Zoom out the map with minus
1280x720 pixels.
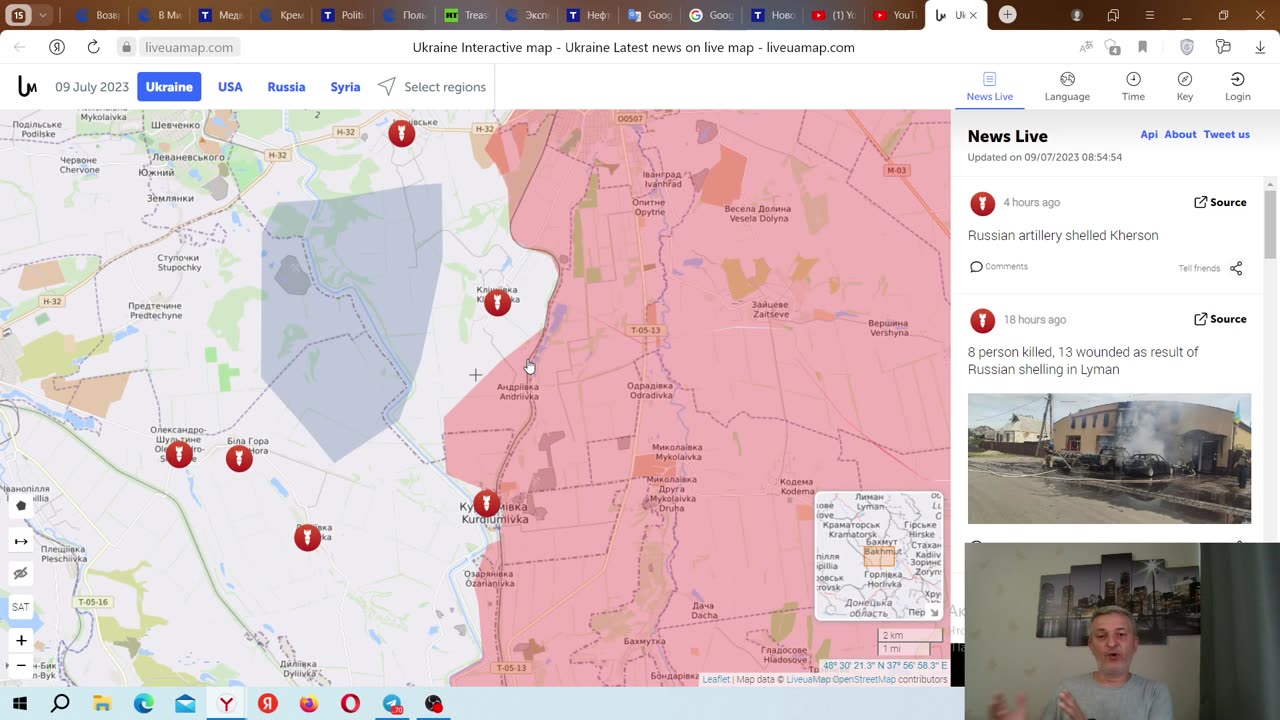tap(21, 665)
